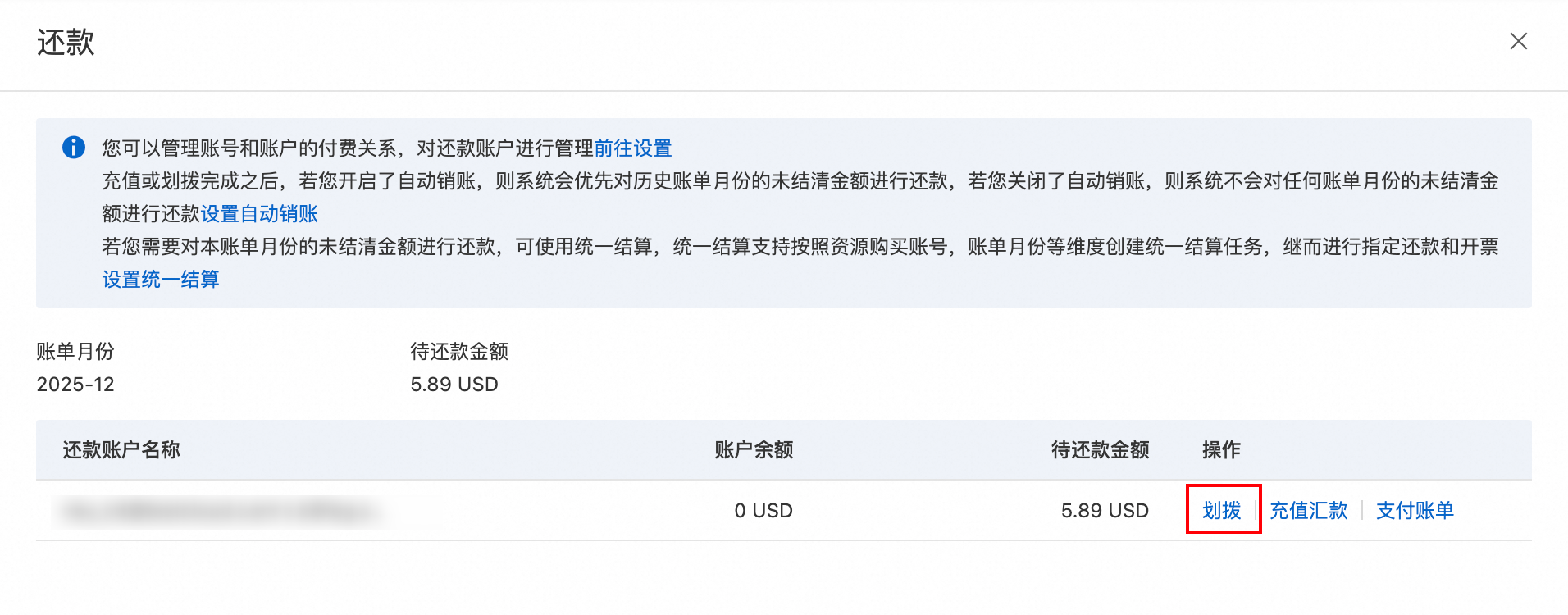Click the 待还款金额 label above the table

click(x=458, y=352)
